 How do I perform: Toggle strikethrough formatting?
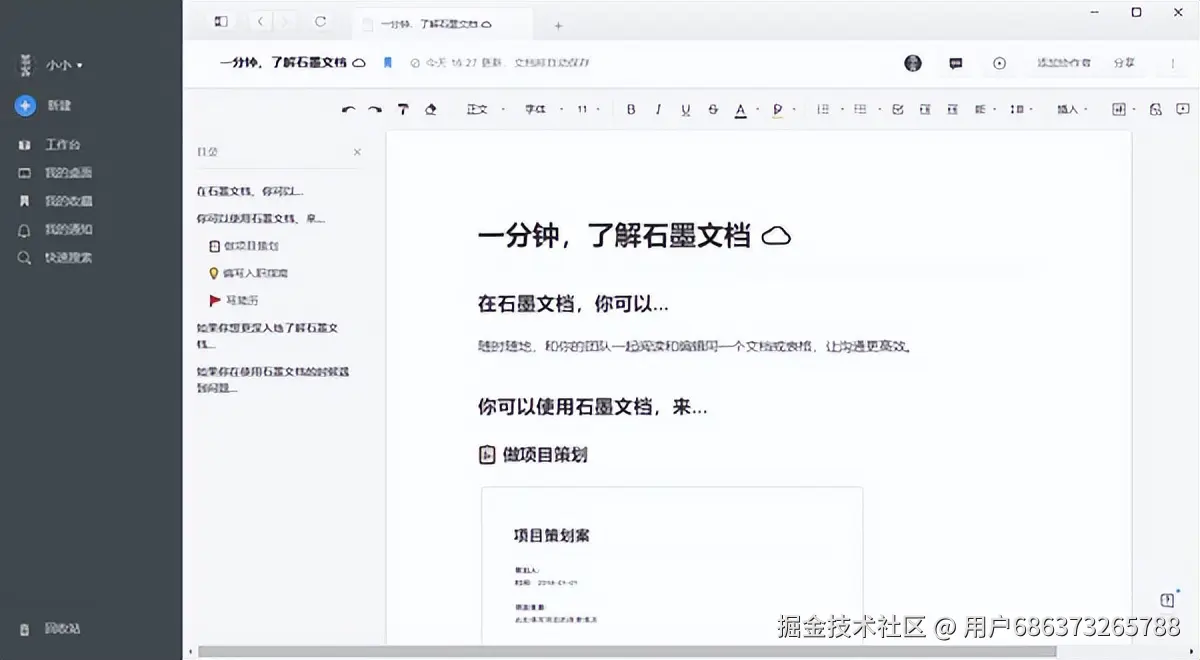click(x=713, y=109)
